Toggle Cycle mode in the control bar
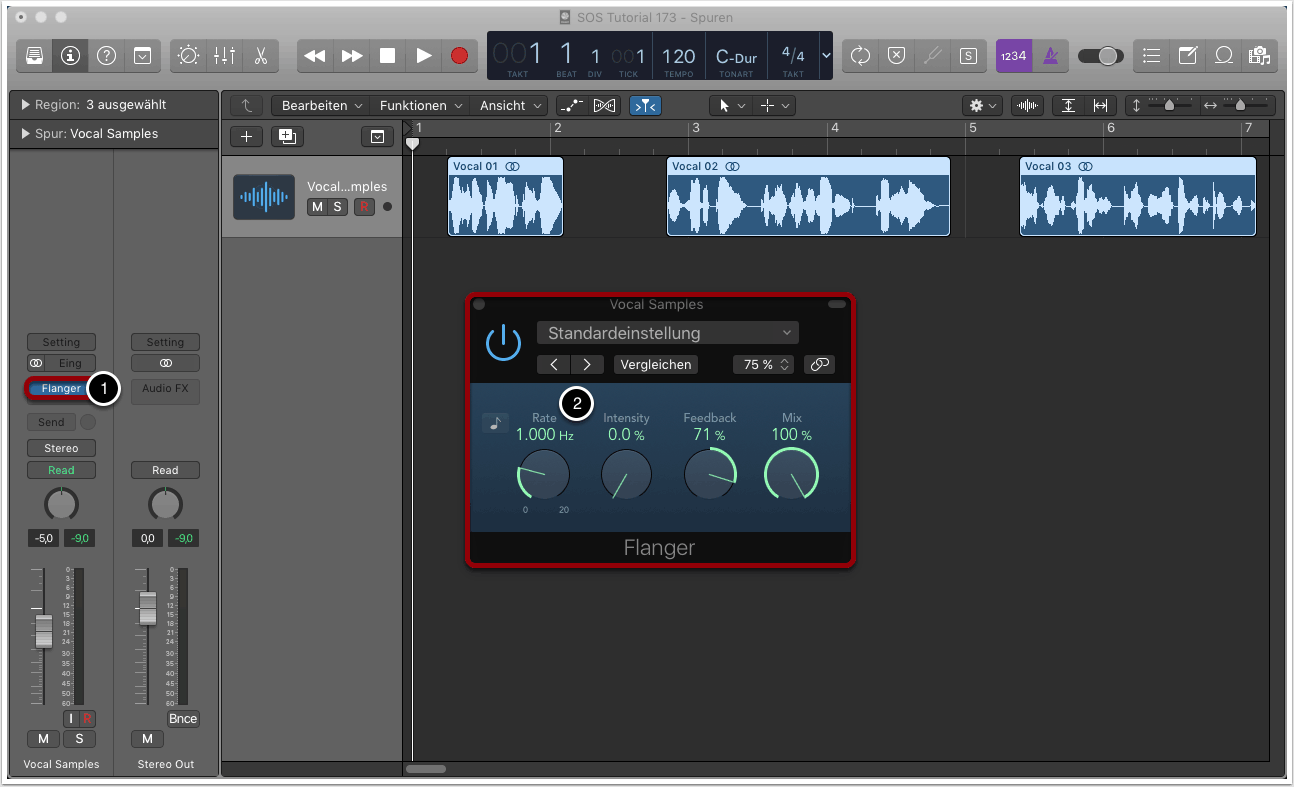Screen dimensions: 1294x787 [860, 56]
